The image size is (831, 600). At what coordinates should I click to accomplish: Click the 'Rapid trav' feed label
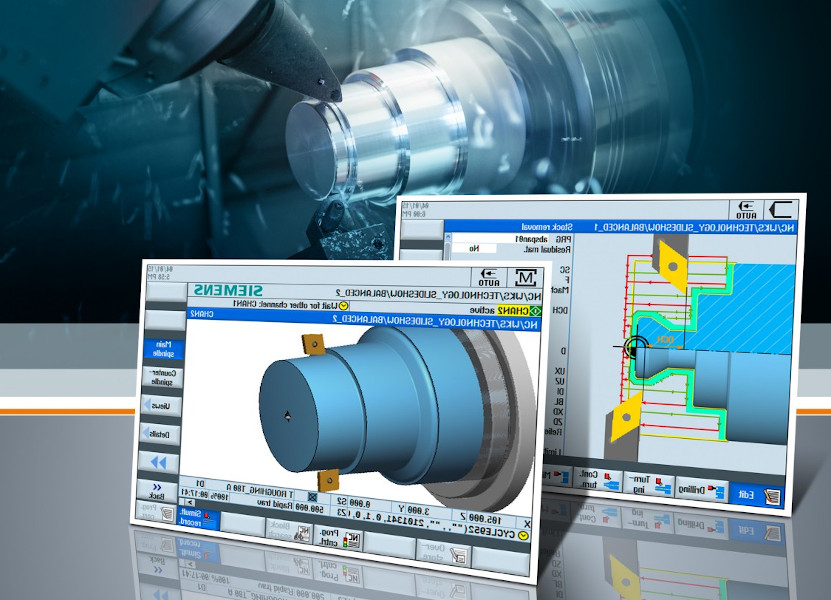click(x=275, y=502)
